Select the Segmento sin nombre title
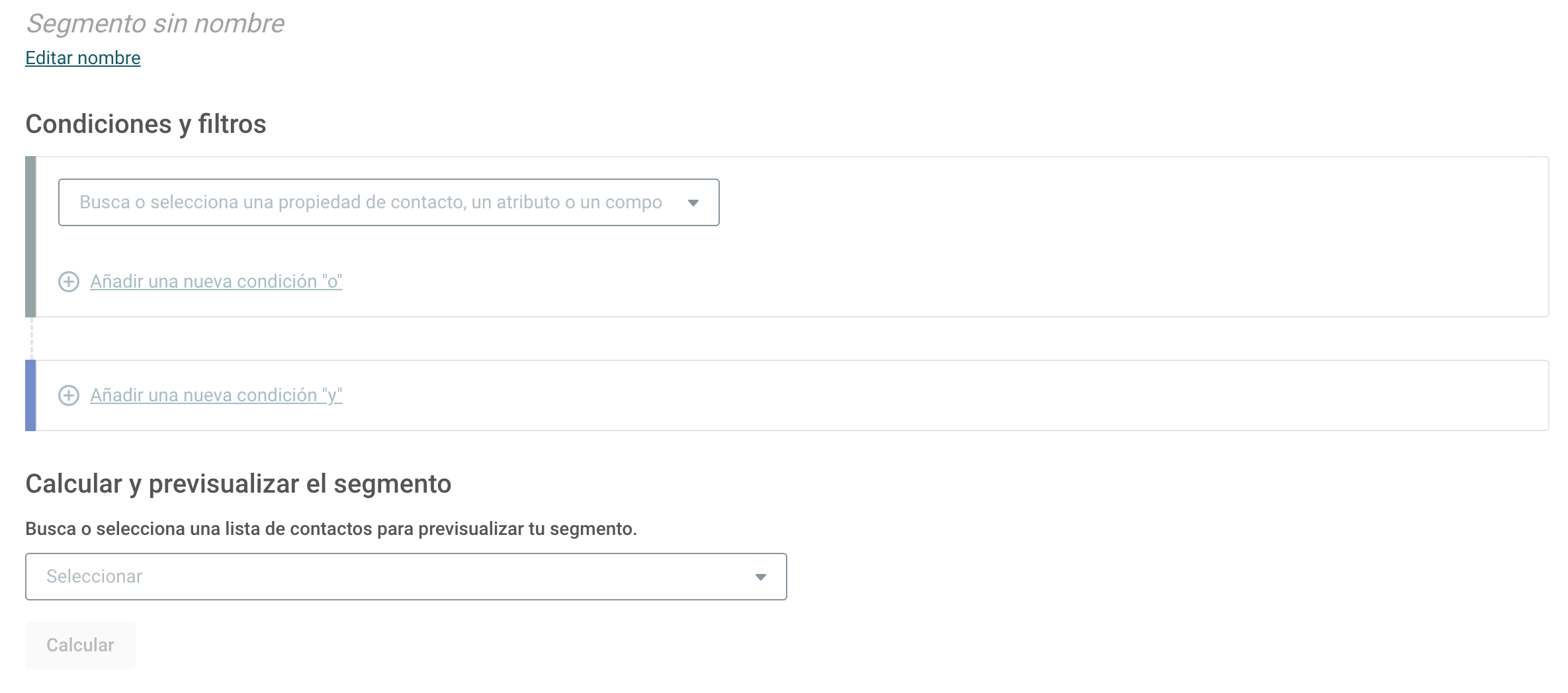 (x=155, y=24)
